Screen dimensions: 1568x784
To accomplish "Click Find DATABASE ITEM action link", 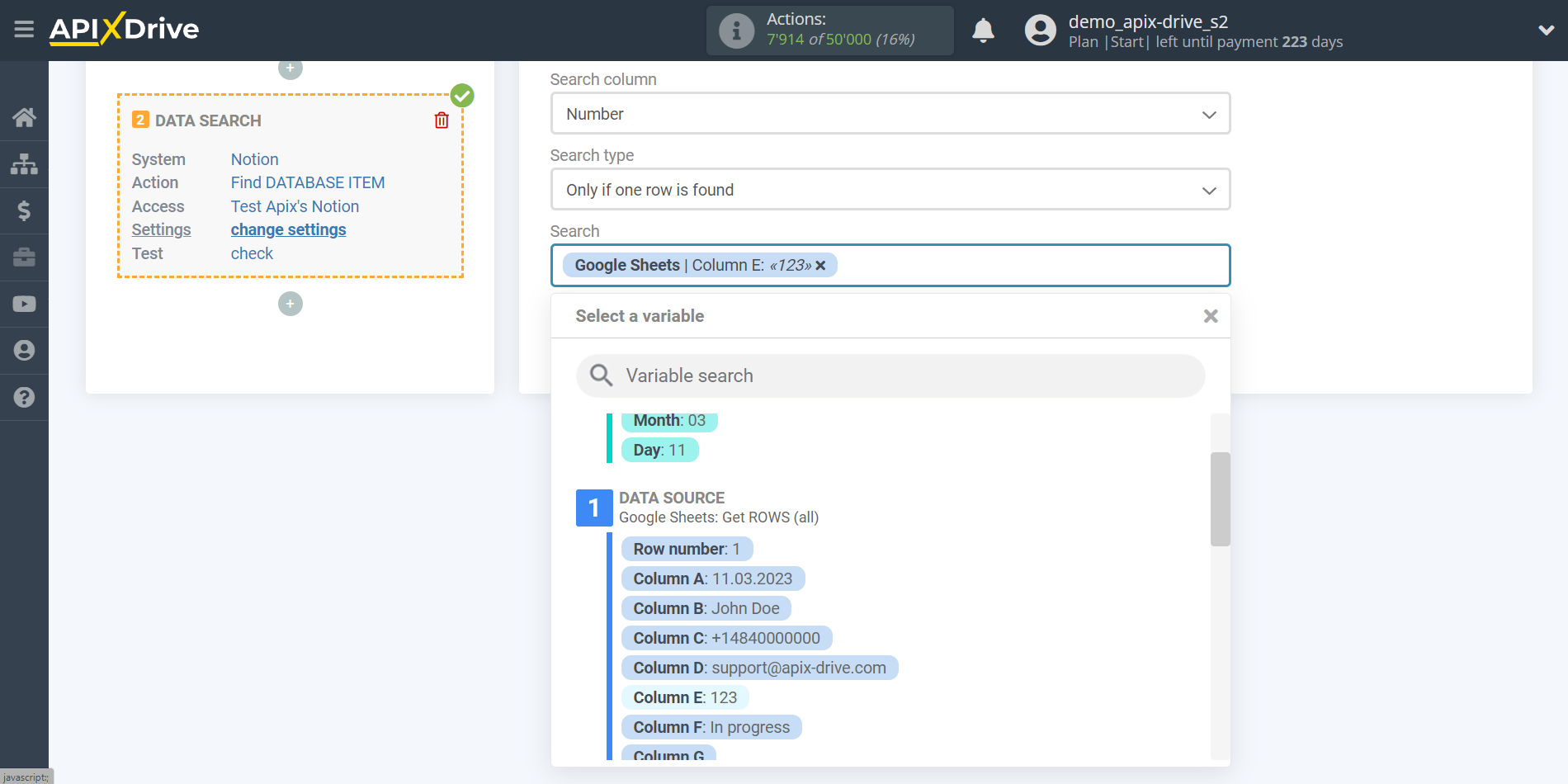I will [x=308, y=182].
